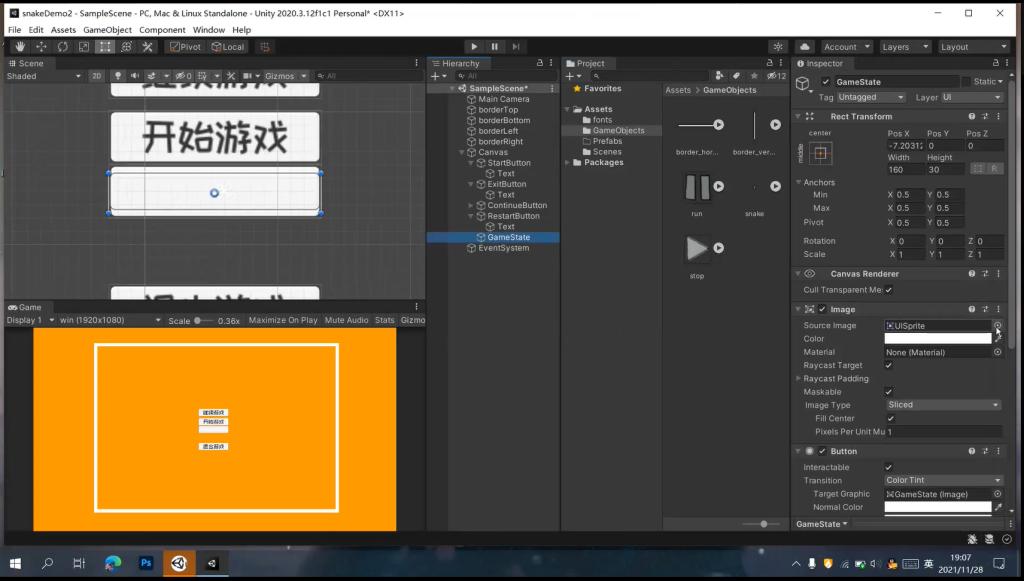Open the Layers dropdown in toolbar
Screen dimensions: 1024x581
903,47
